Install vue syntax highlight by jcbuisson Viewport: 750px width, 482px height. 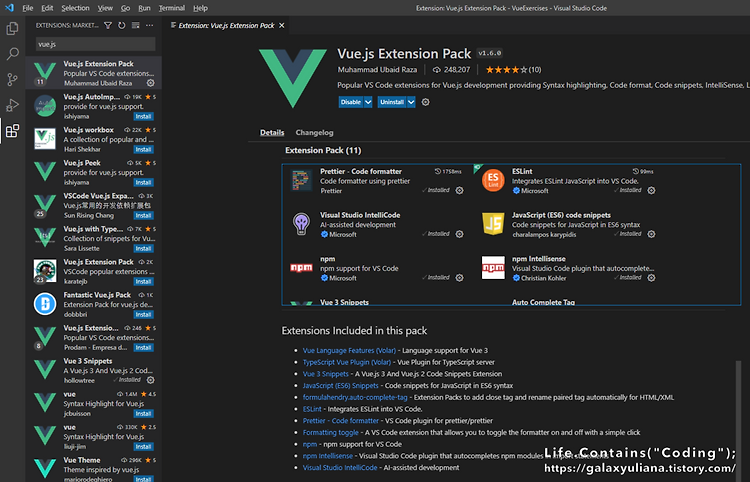click(143, 413)
